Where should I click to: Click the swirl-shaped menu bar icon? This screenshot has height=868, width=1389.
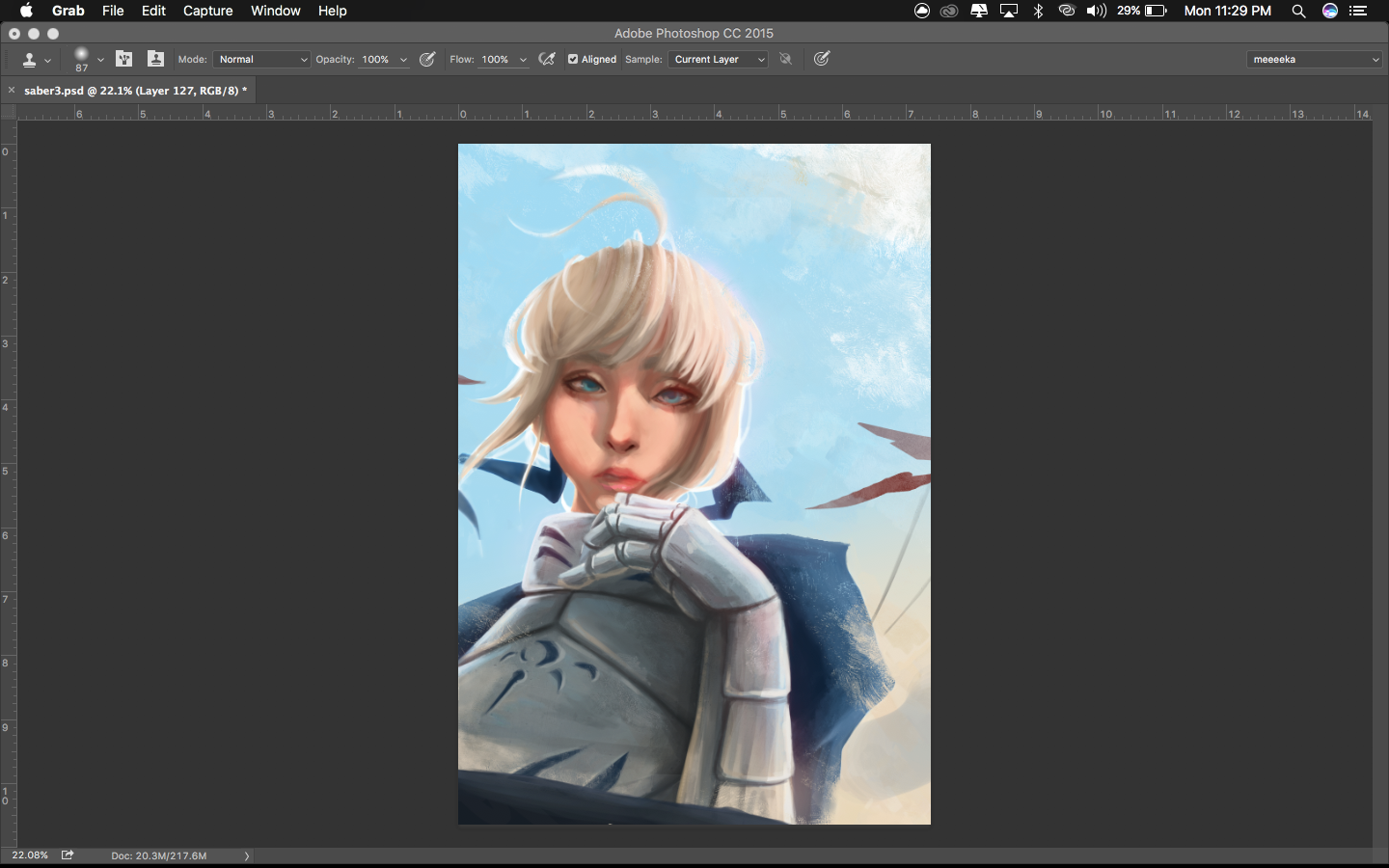pyautogui.click(x=1067, y=11)
